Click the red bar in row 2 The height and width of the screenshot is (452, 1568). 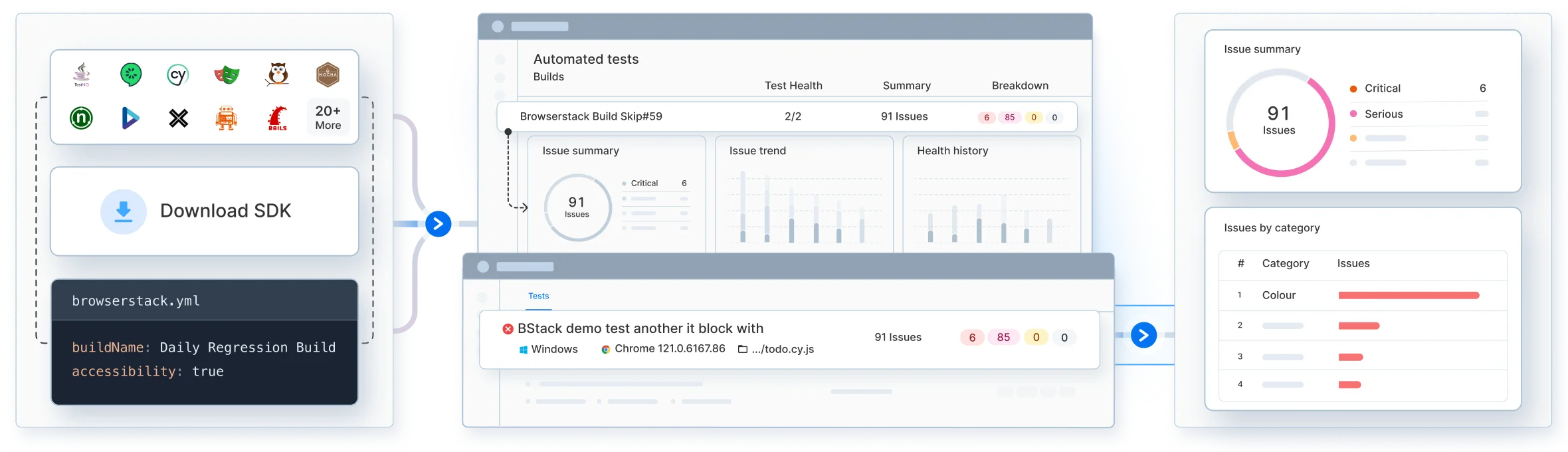1359,326
